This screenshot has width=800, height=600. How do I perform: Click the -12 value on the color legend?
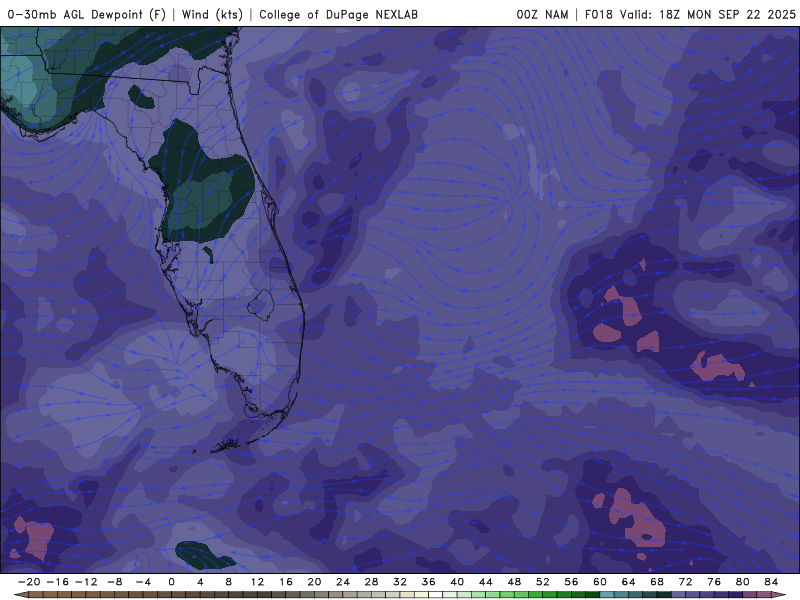86,582
